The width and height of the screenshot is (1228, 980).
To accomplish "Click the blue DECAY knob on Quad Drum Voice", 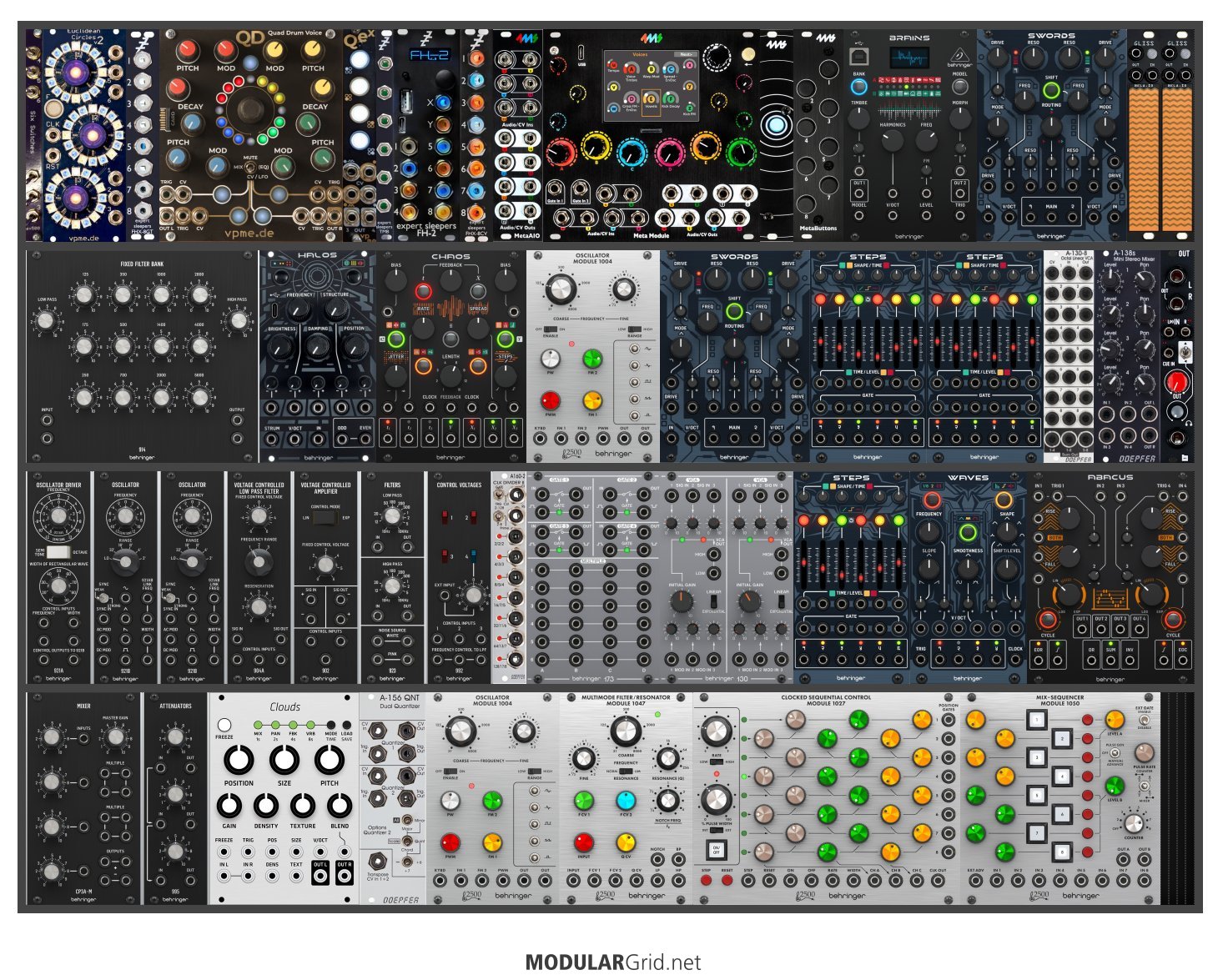I will pyautogui.click(x=191, y=123).
